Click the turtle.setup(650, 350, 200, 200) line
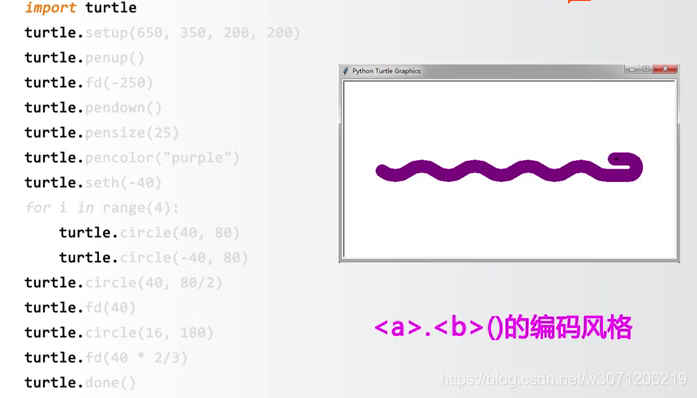 coord(162,33)
